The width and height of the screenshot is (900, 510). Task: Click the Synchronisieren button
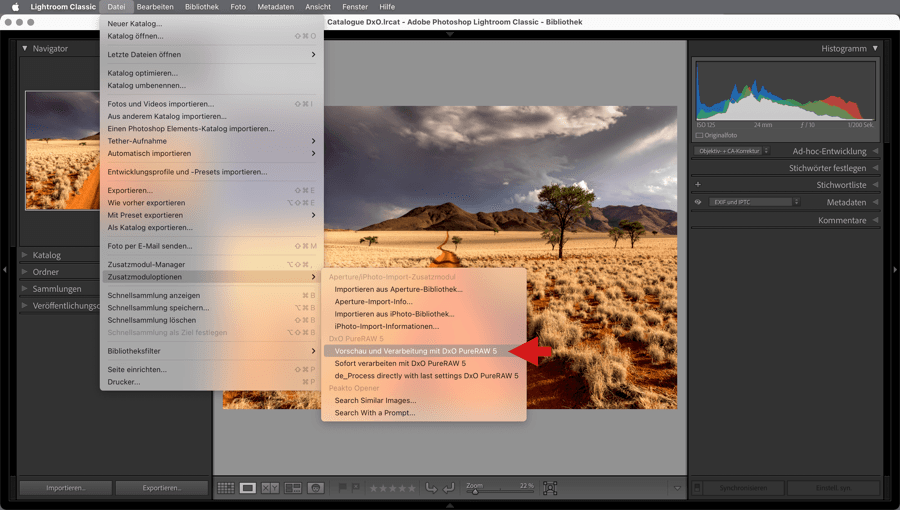pos(743,488)
